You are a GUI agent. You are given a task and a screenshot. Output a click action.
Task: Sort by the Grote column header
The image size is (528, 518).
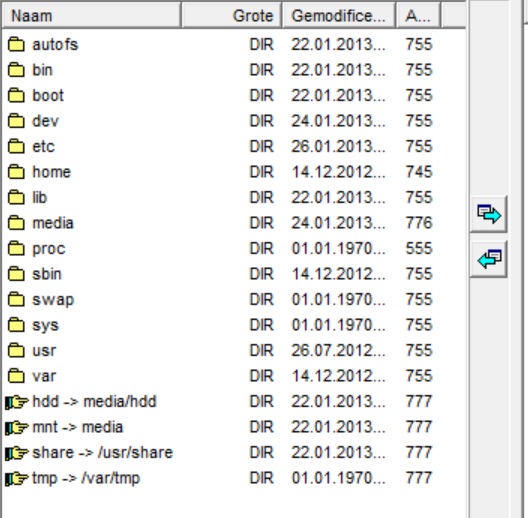(x=232, y=15)
